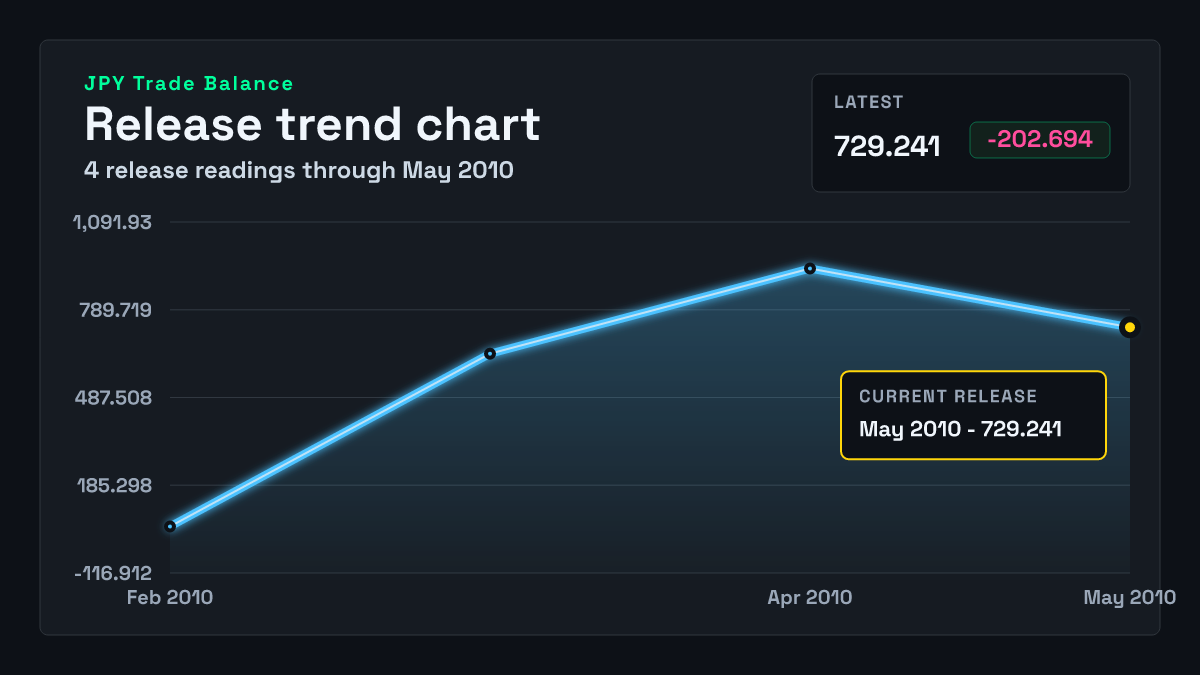Image resolution: width=1200 pixels, height=675 pixels.
Task: Click the 1,091.93 y-axis label
Action: point(112,222)
